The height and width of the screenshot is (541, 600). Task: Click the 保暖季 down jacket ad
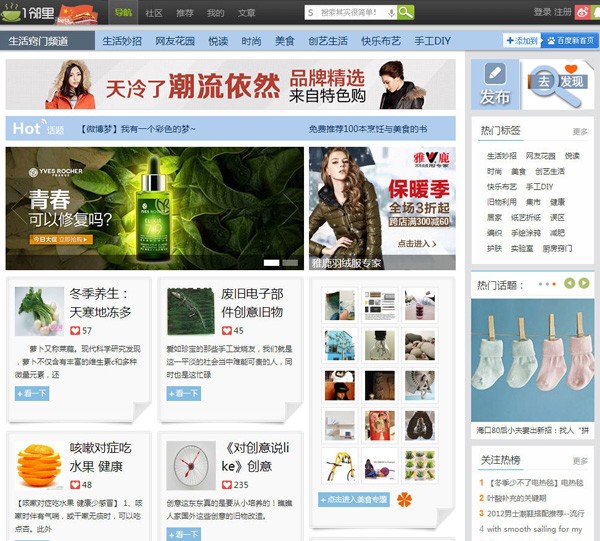click(x=382, y=209)
